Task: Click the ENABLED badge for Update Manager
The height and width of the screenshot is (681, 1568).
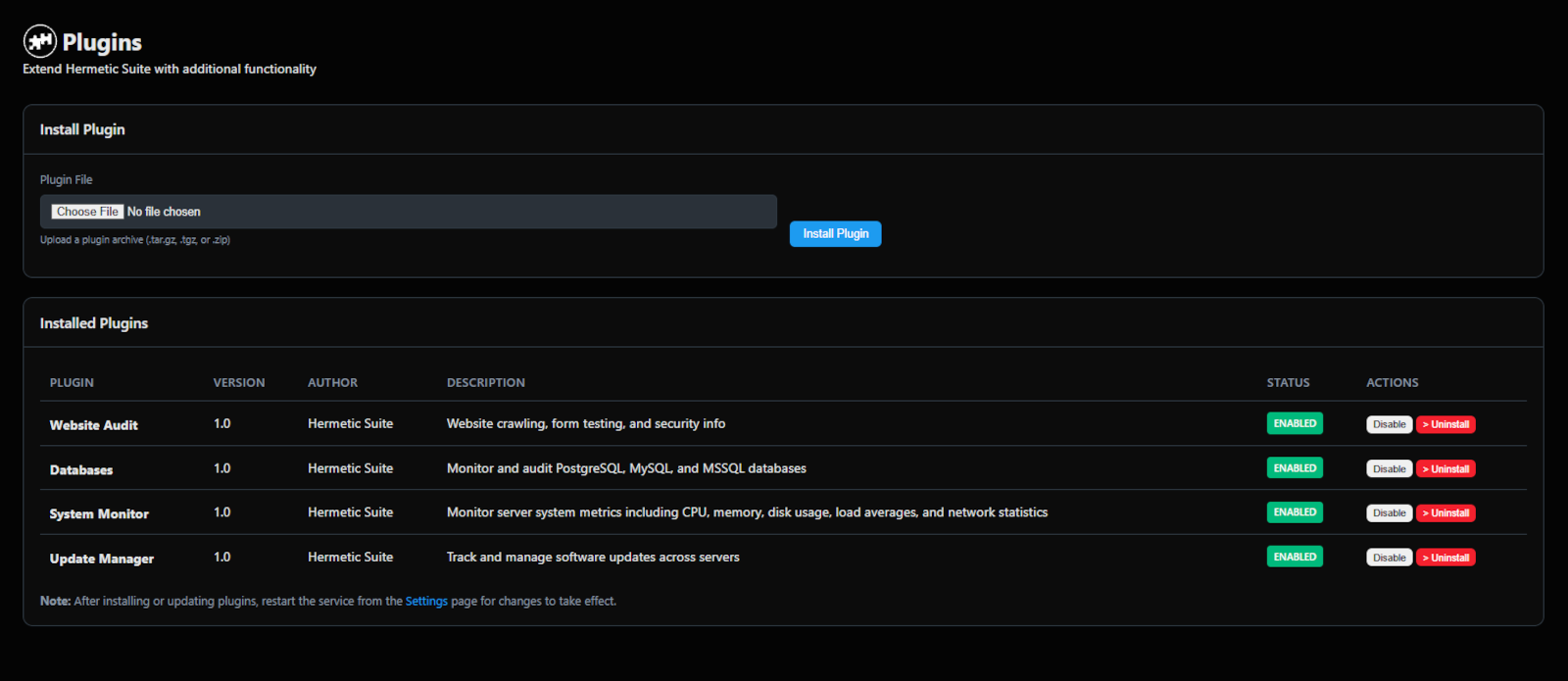Action: [x=1295, y=557]
